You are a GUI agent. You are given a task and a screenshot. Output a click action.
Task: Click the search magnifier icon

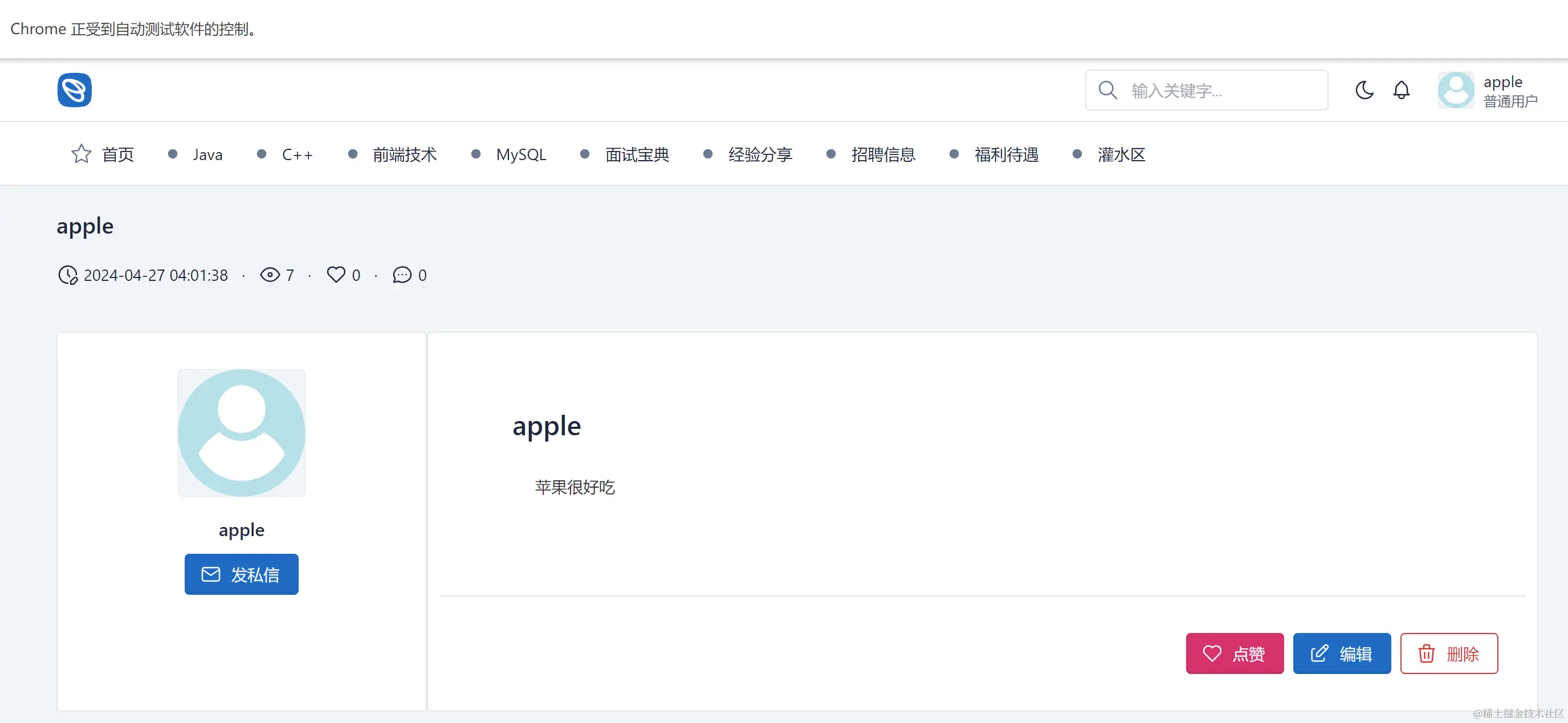1107,90
